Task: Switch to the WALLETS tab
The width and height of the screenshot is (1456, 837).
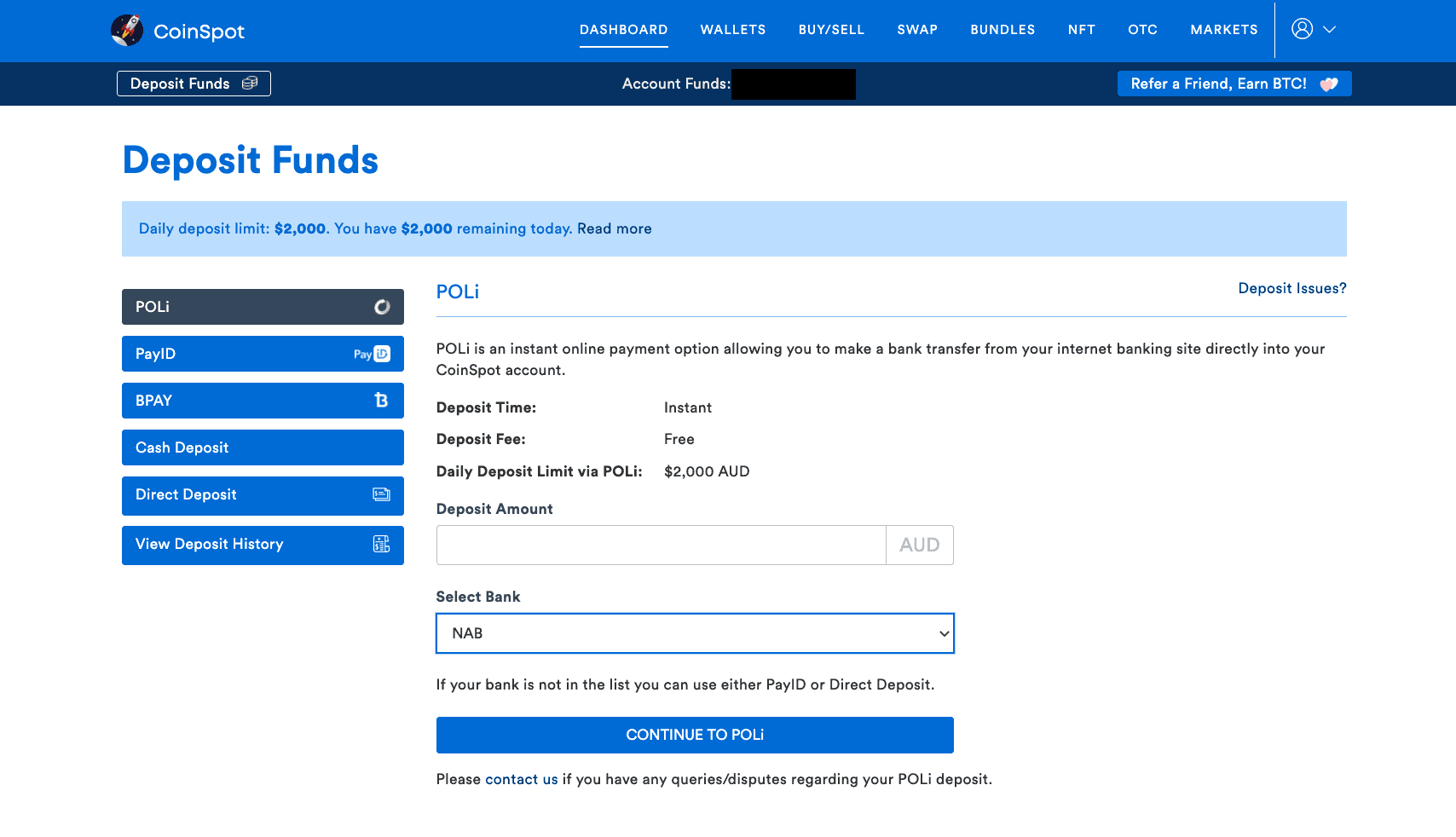Action: [x=731, y=29]
